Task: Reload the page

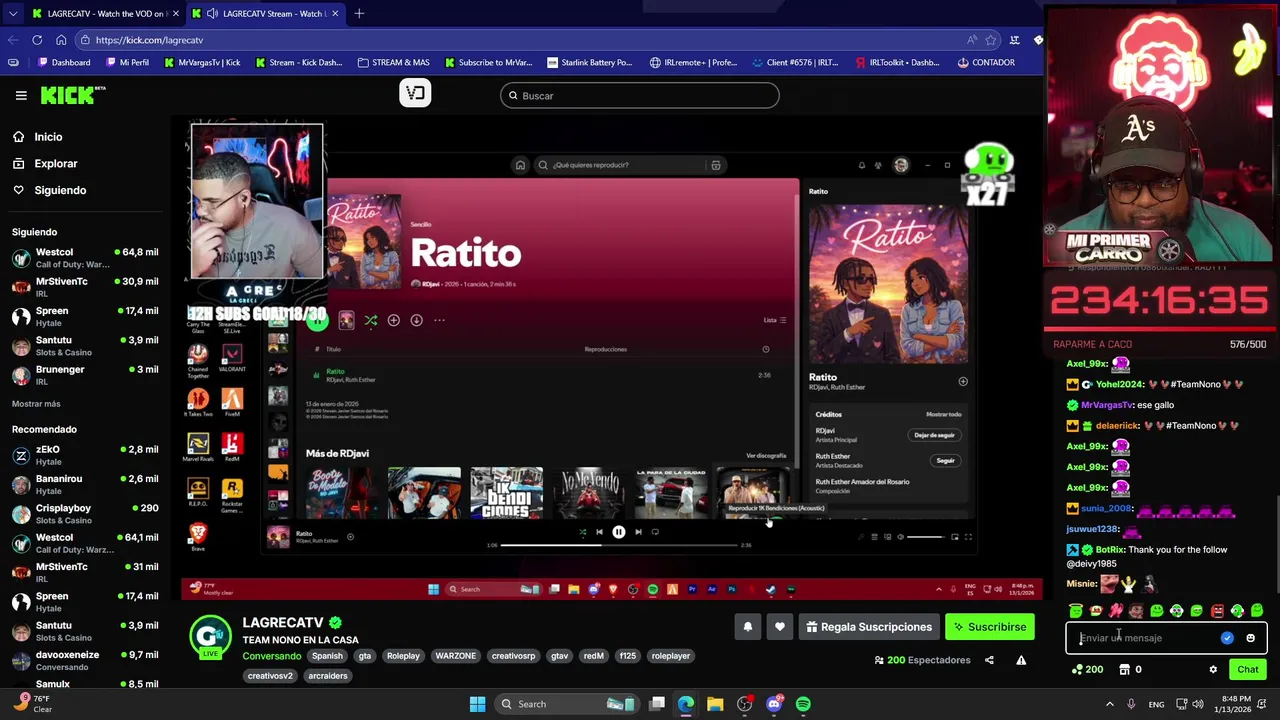Action: point(37,40)
